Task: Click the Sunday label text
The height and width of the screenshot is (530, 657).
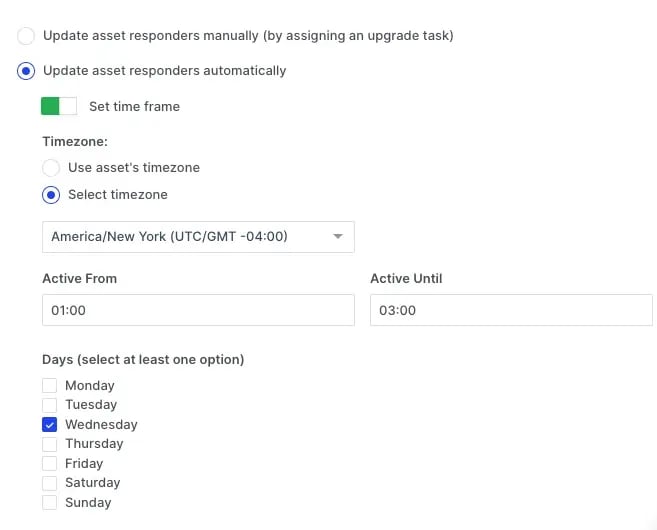Action: [x=88, y=502]
